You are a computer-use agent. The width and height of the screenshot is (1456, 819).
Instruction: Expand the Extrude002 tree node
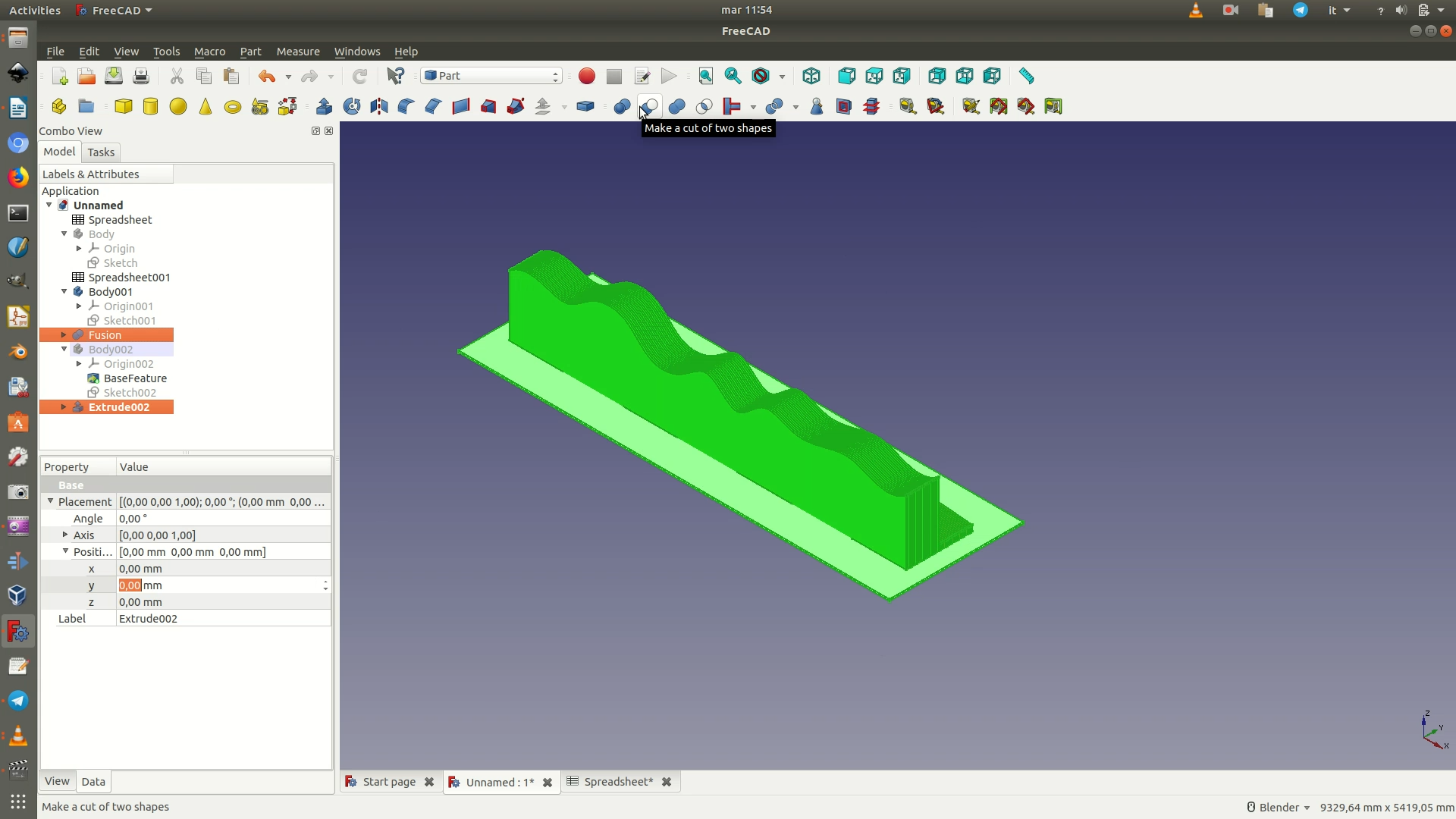tap(64, 406)
